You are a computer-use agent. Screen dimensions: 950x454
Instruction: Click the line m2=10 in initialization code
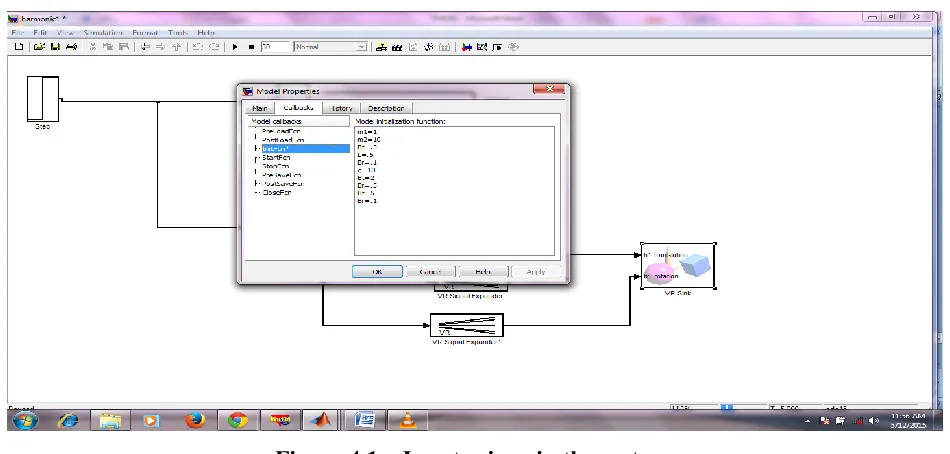click(369, 139)
